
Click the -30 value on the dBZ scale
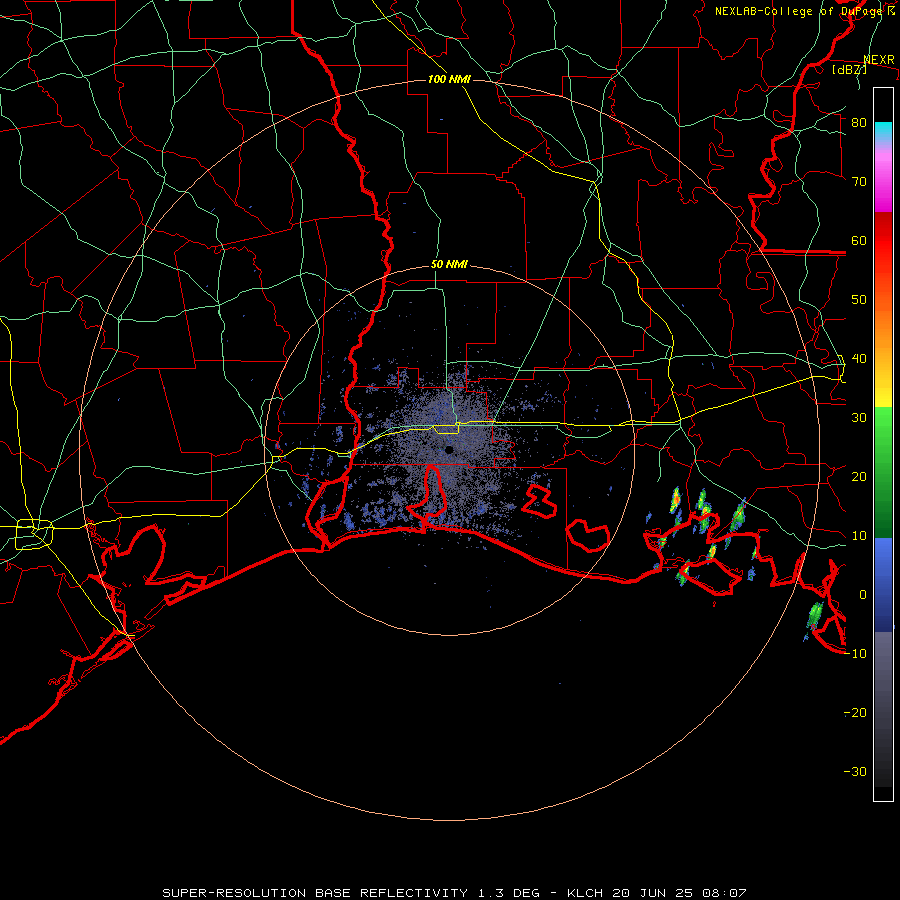tap(855, 772)
